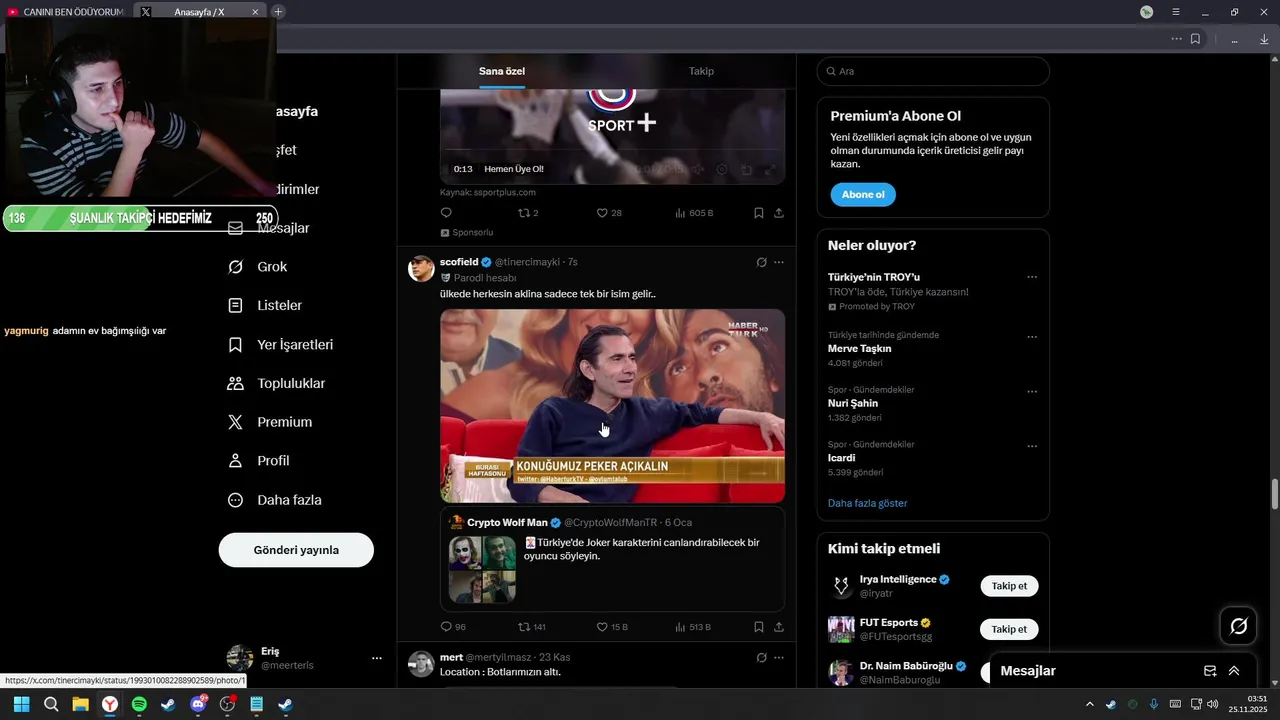Open the quoted Crypto Wolf Man post
The image size is (1280, 720).
tap(612, 559)
